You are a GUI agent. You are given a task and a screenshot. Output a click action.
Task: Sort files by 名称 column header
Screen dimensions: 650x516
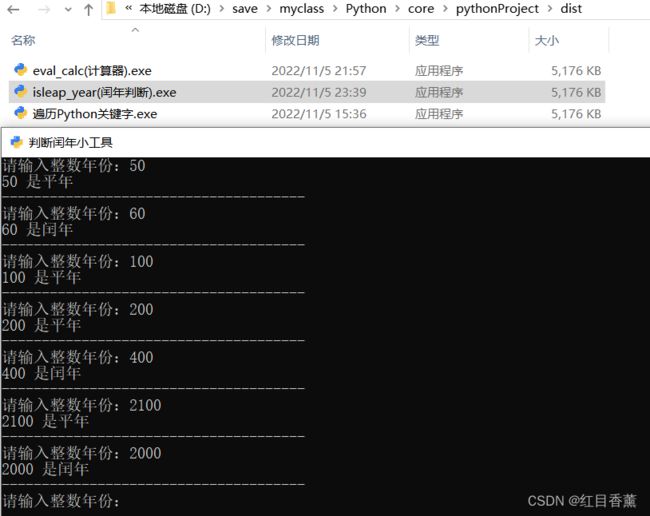[x=23, y=41]
